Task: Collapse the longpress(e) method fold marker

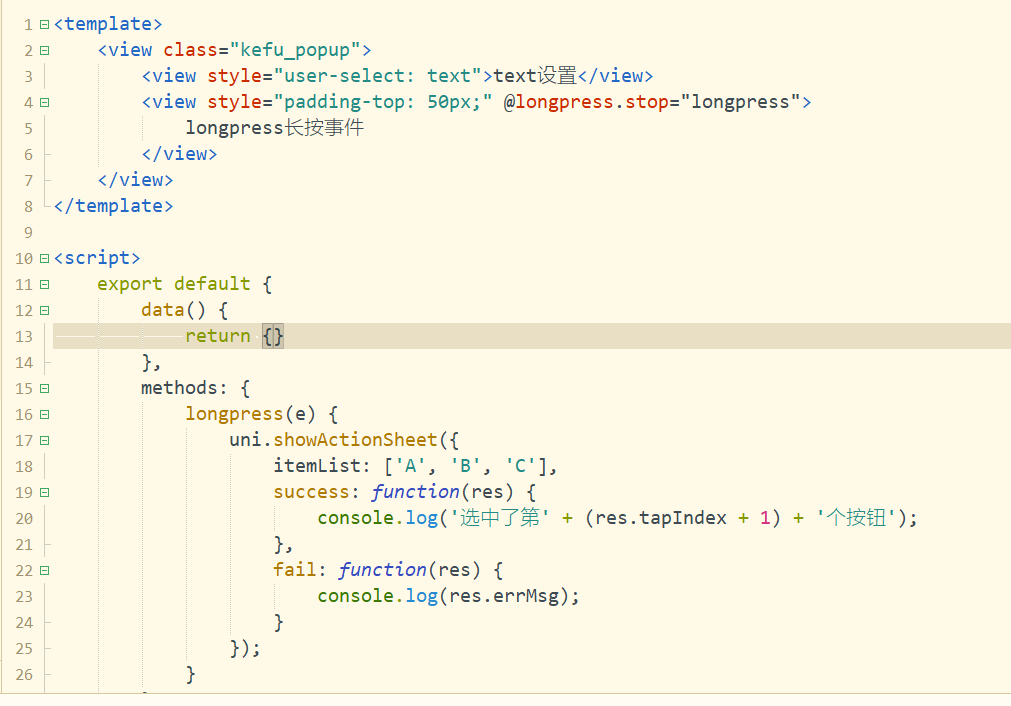Action: (44, 414)
